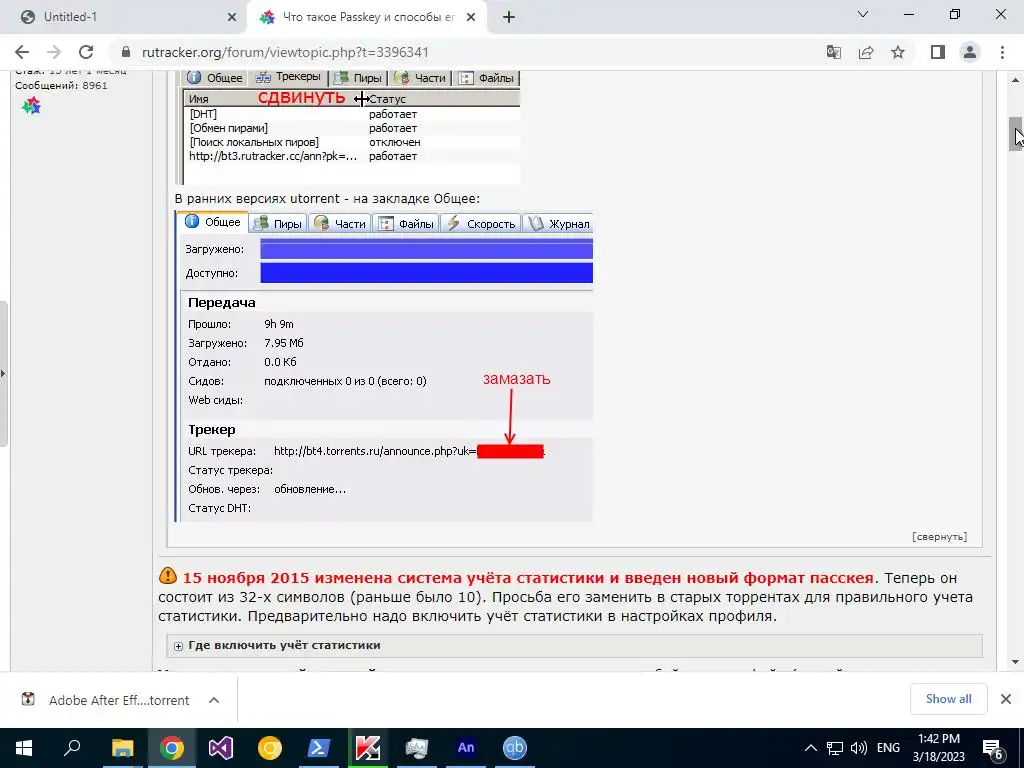
Task: Bookmark this page with the star icon
Action: point(898,52)
